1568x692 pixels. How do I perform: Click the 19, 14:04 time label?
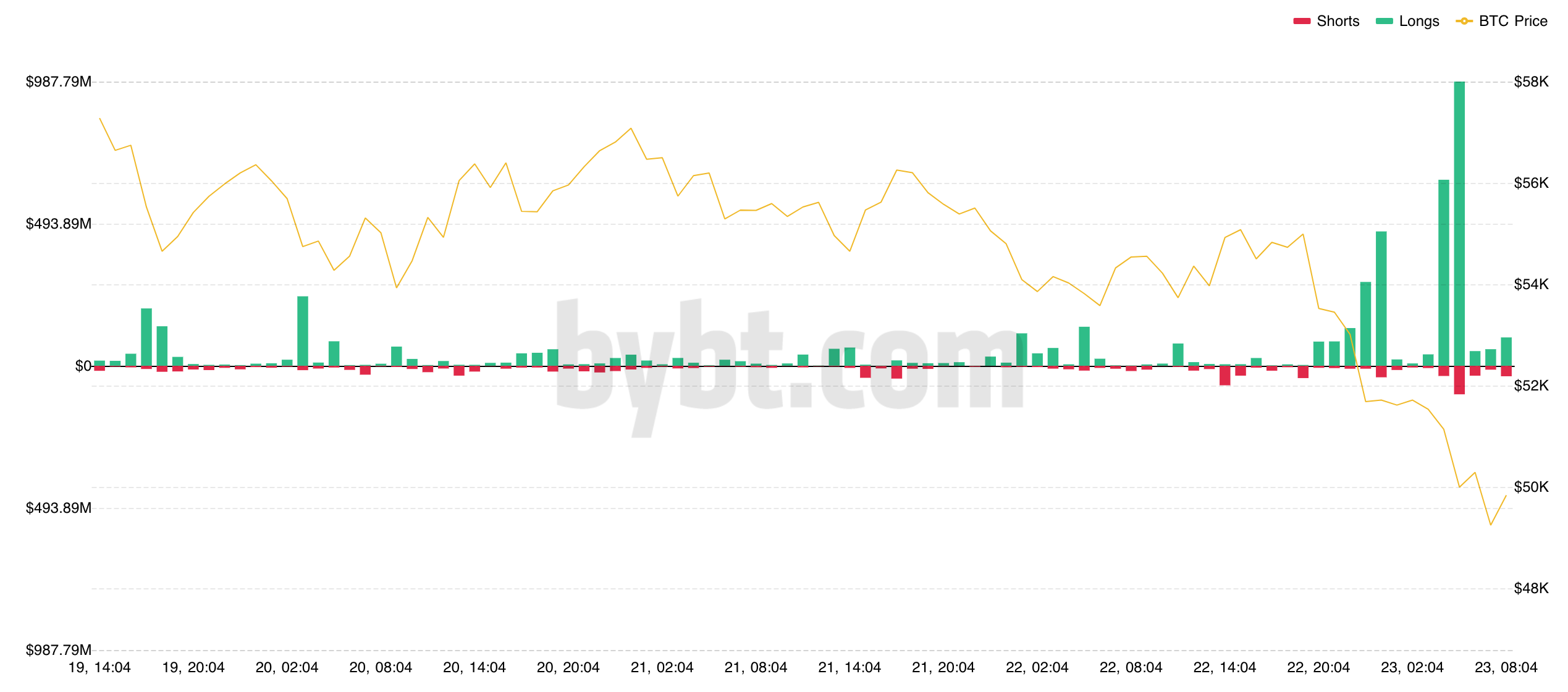click(99, 668)
